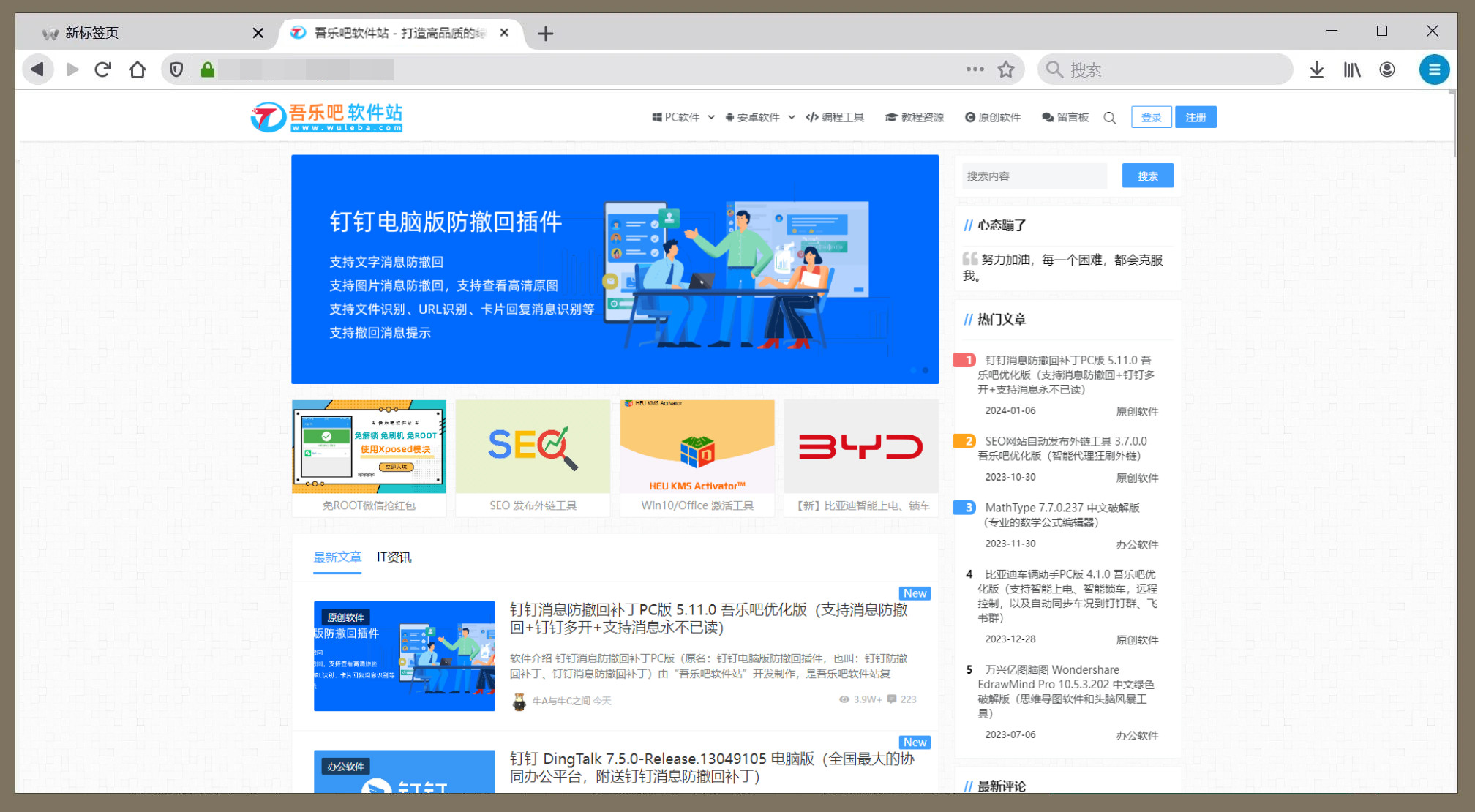Open hot article 1 钉钉消息防撤回补丁PC版
Screen dimensions: 1475x812
click(1066, 375)
